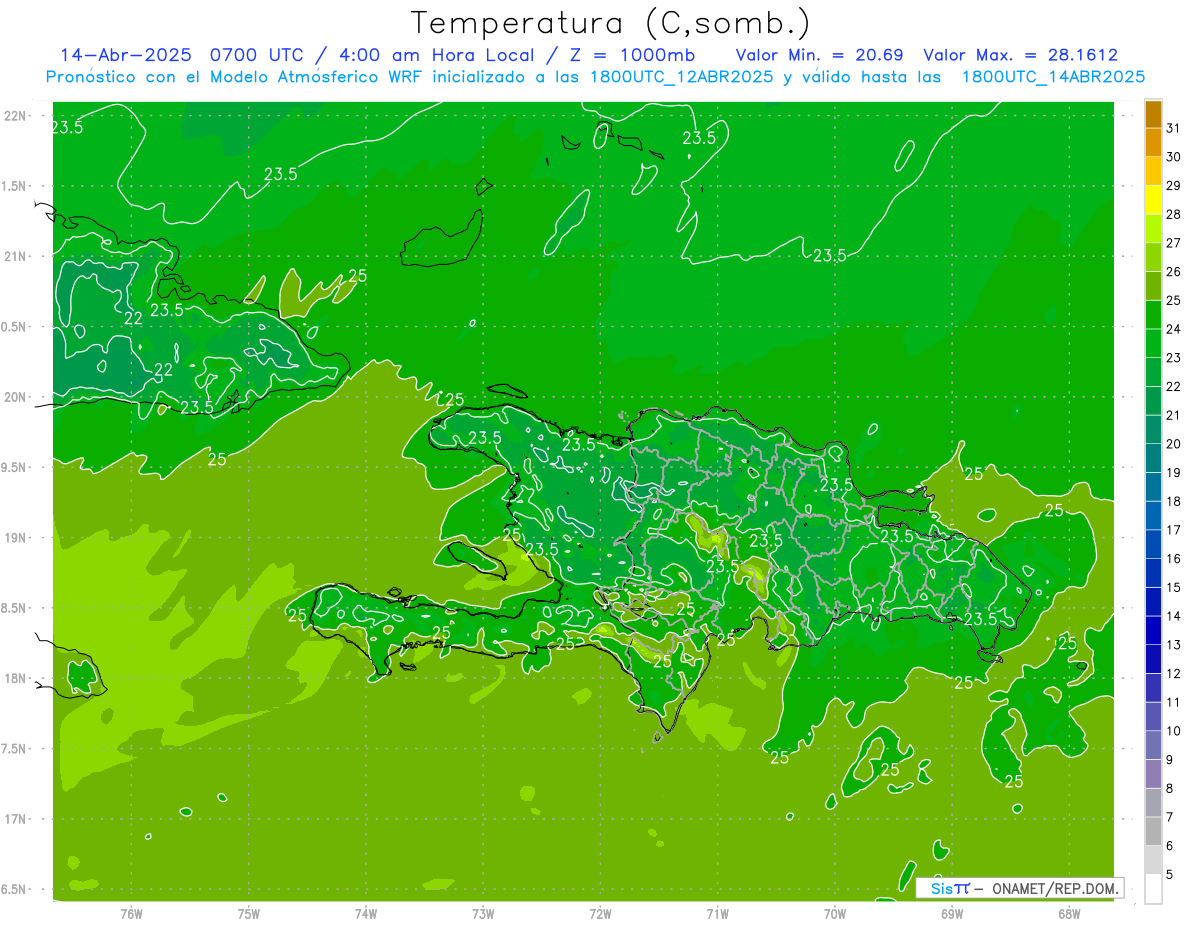Click the gray swatch between 6 and 7
The width and height of the screenshot is (1200, 927).
coord(1154,832)
